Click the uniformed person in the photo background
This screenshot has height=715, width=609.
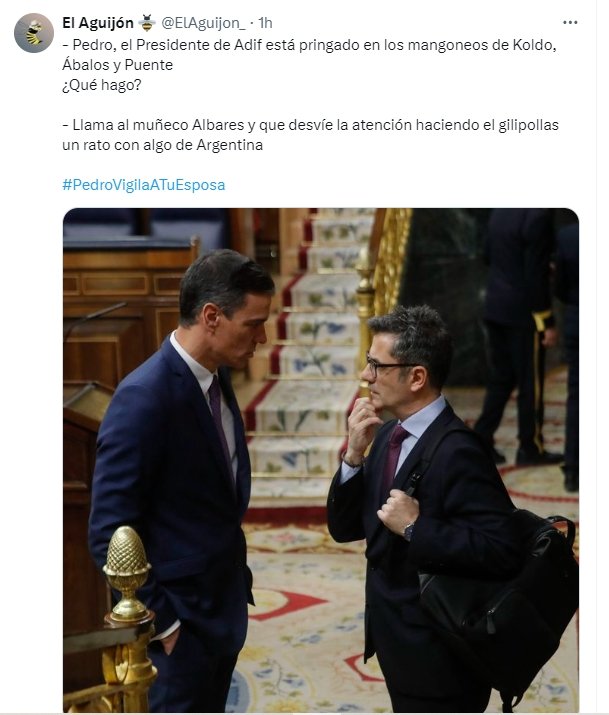click(517, 337)
